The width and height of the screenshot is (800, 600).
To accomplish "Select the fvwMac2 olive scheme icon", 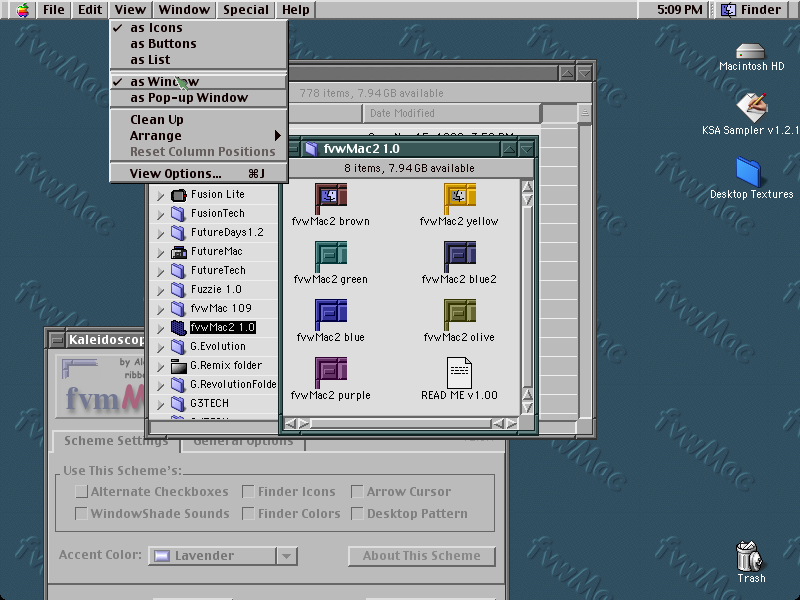I will (x=460, y=314).
